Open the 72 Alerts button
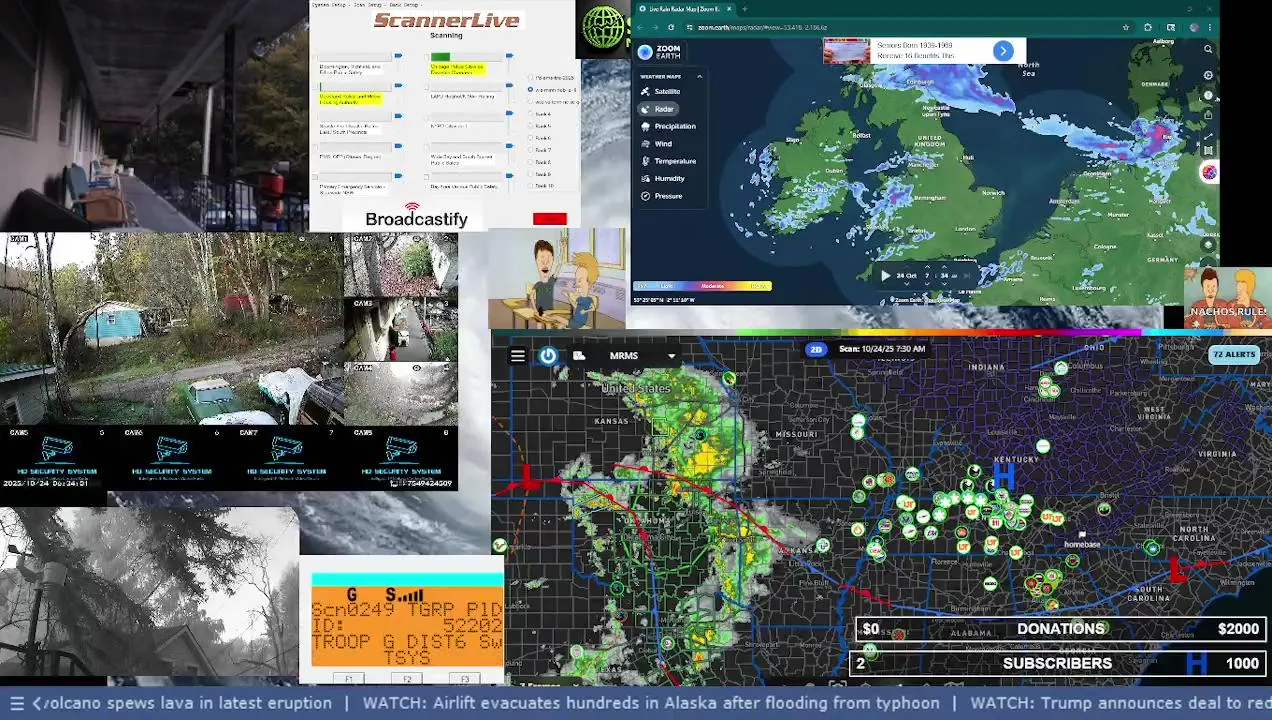 [x=1233, y=354]
